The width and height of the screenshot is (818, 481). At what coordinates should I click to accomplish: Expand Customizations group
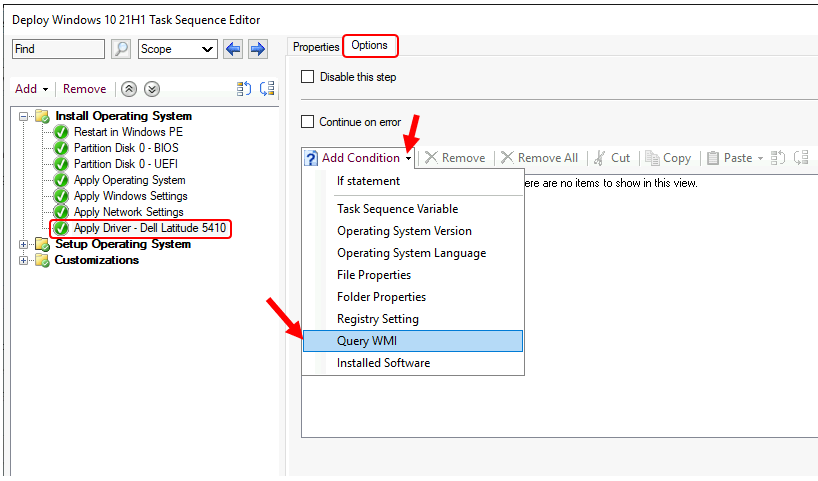click(23, 260)
